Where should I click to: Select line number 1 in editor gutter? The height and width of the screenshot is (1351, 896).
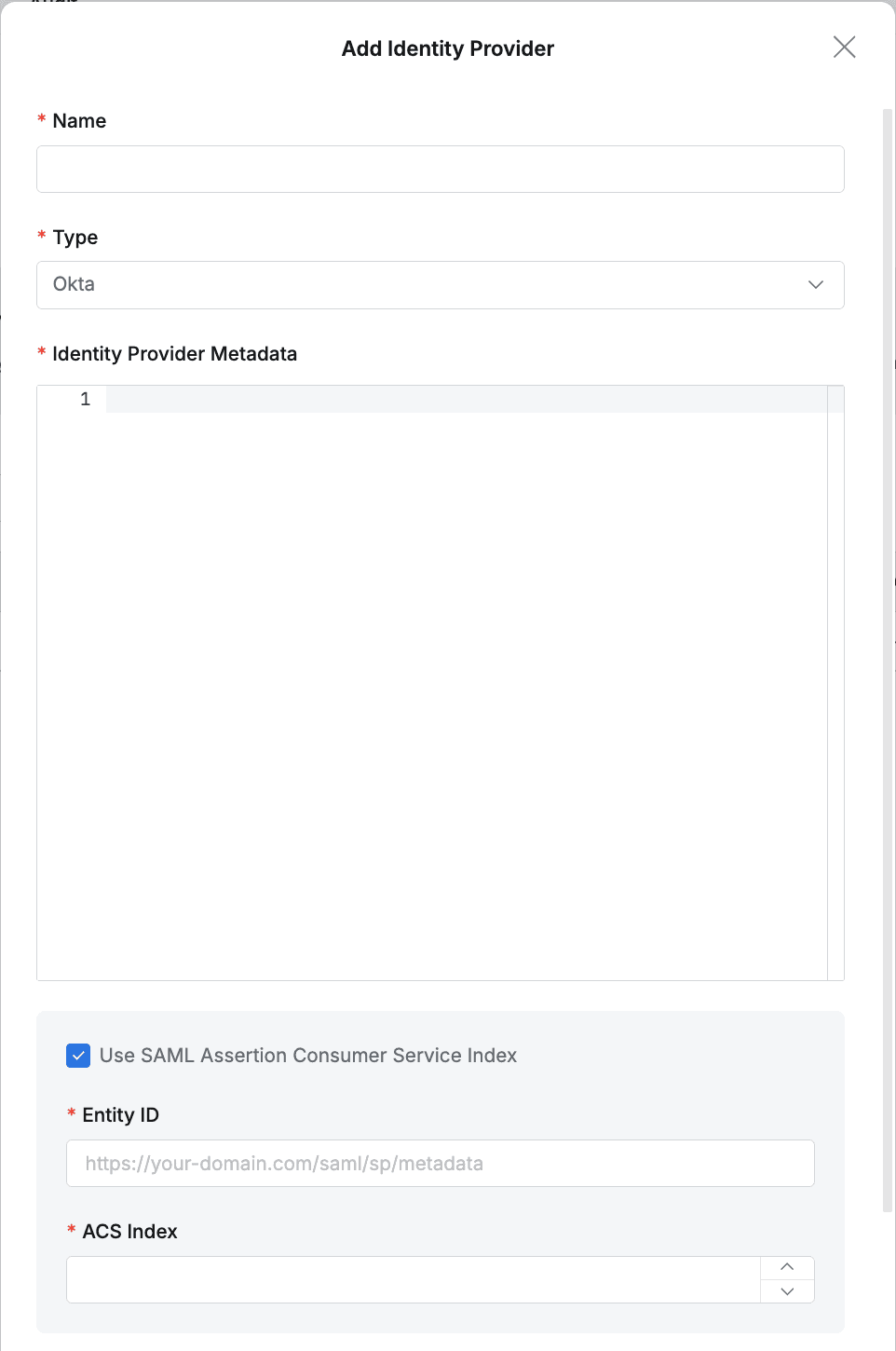click(x=86, y=400)
